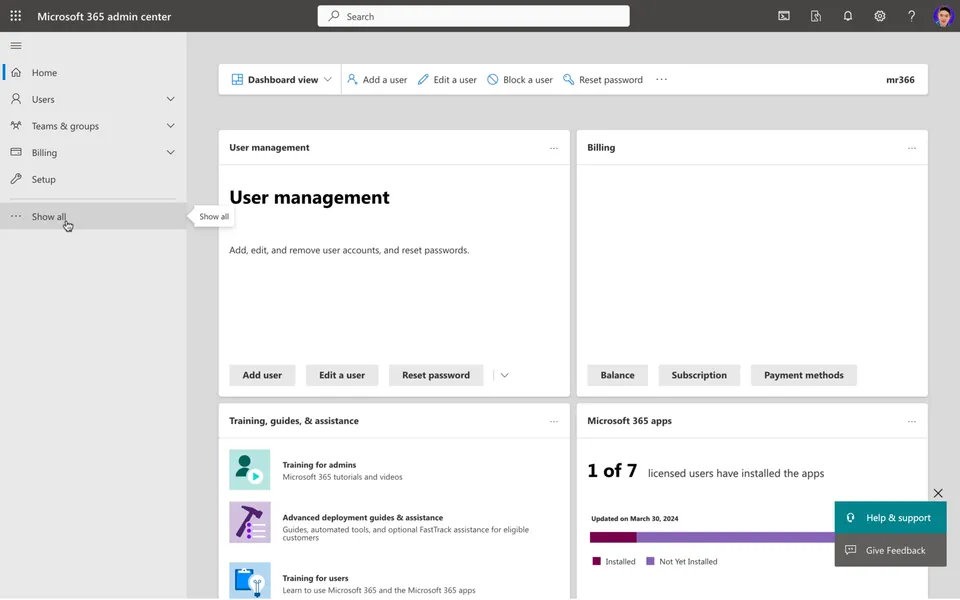This screenshot has height=600, width=960.
Task: Open Setup in navigation
Action: pyautogui.click(x=93, y=179)
